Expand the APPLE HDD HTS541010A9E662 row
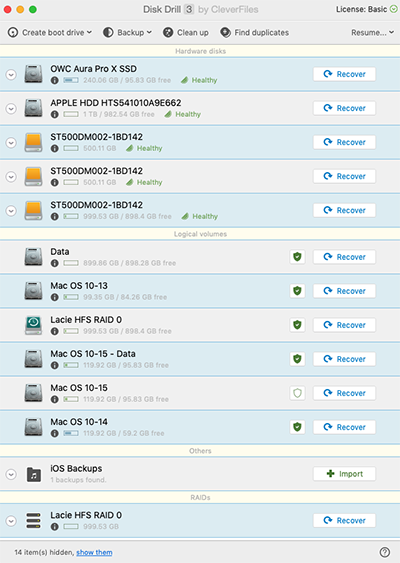400x563 pixels. [11, 108]
